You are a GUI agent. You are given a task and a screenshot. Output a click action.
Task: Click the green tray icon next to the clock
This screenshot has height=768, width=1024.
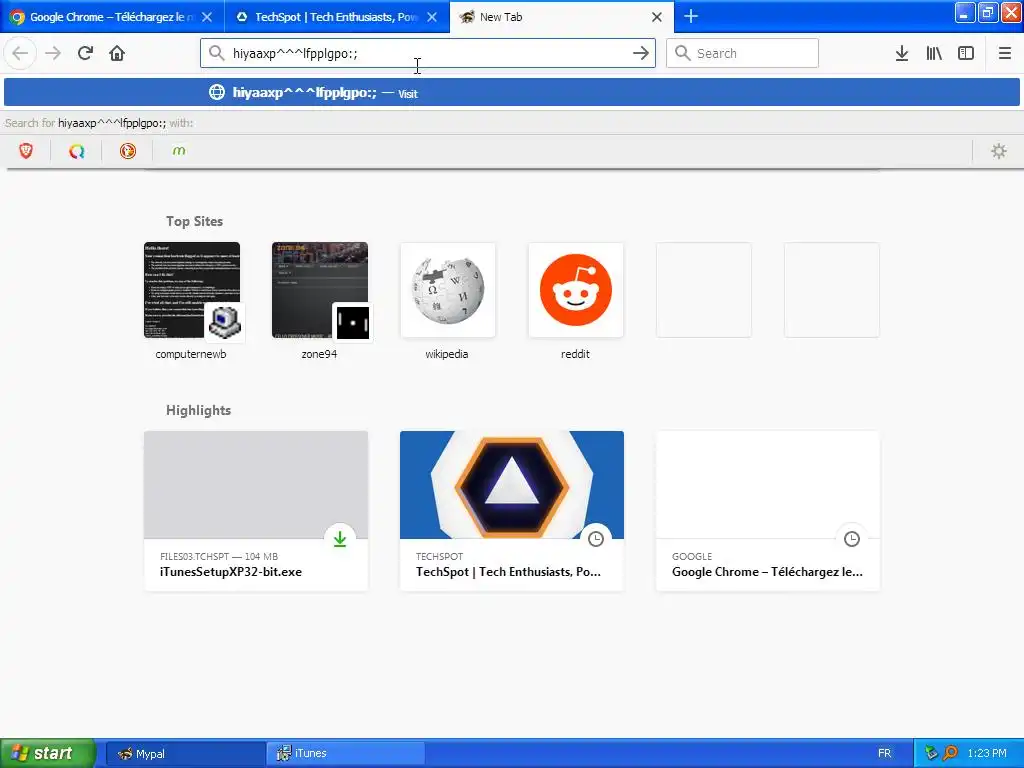932,754
